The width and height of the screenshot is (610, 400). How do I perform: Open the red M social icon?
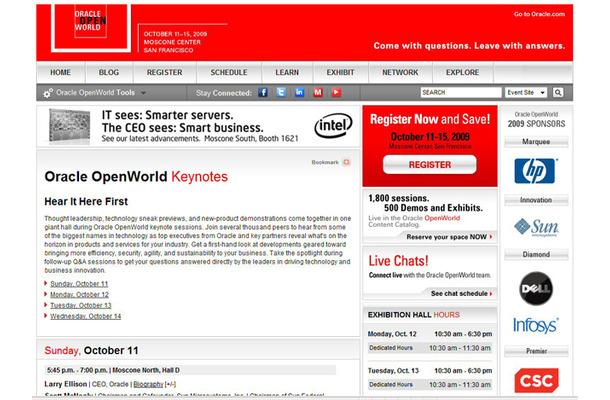point(318,93)
